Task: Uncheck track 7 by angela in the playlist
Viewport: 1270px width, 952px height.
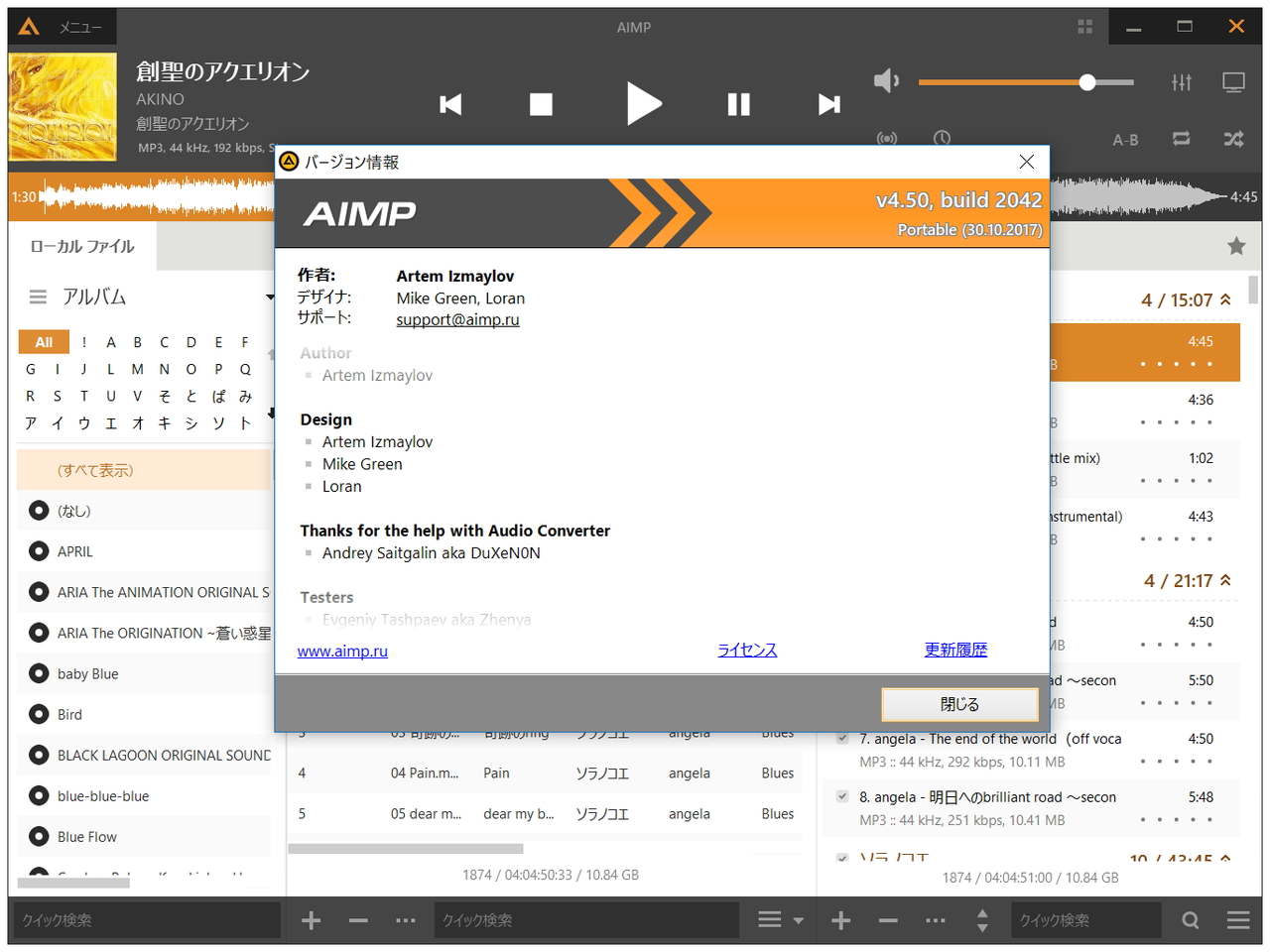Action: (842, 739)
